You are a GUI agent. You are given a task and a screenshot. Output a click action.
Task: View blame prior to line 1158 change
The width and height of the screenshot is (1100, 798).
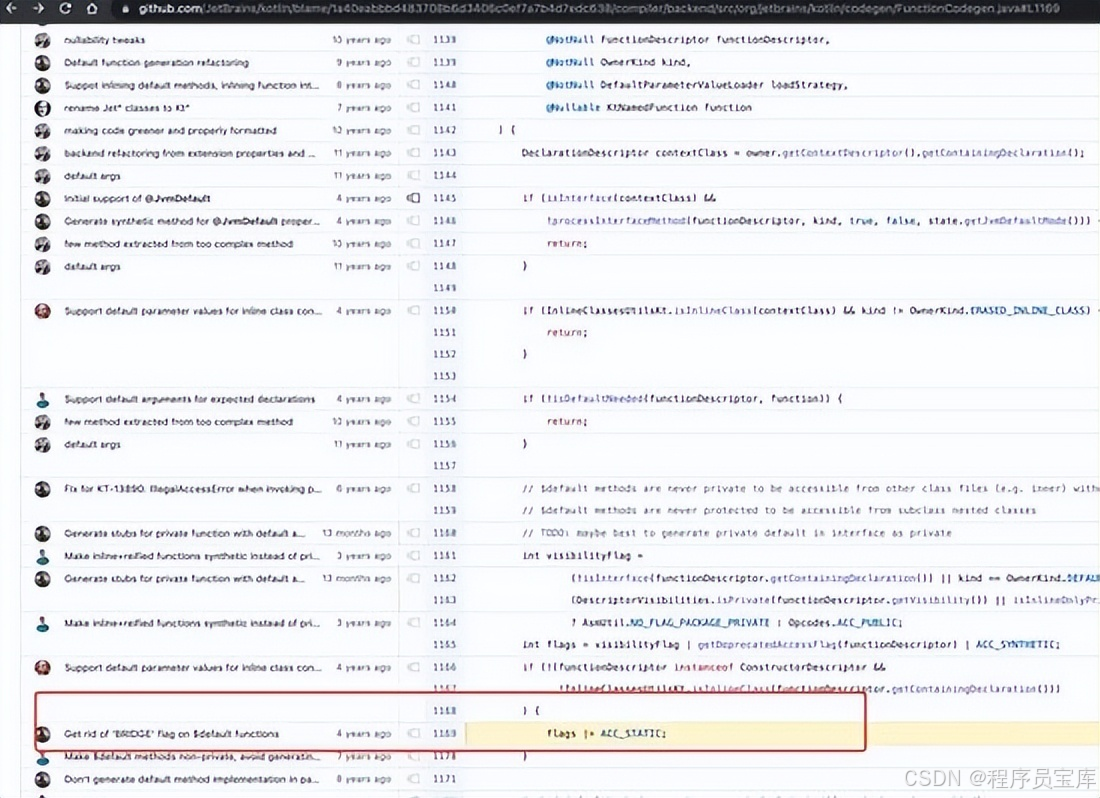click(x=414, y=489)
